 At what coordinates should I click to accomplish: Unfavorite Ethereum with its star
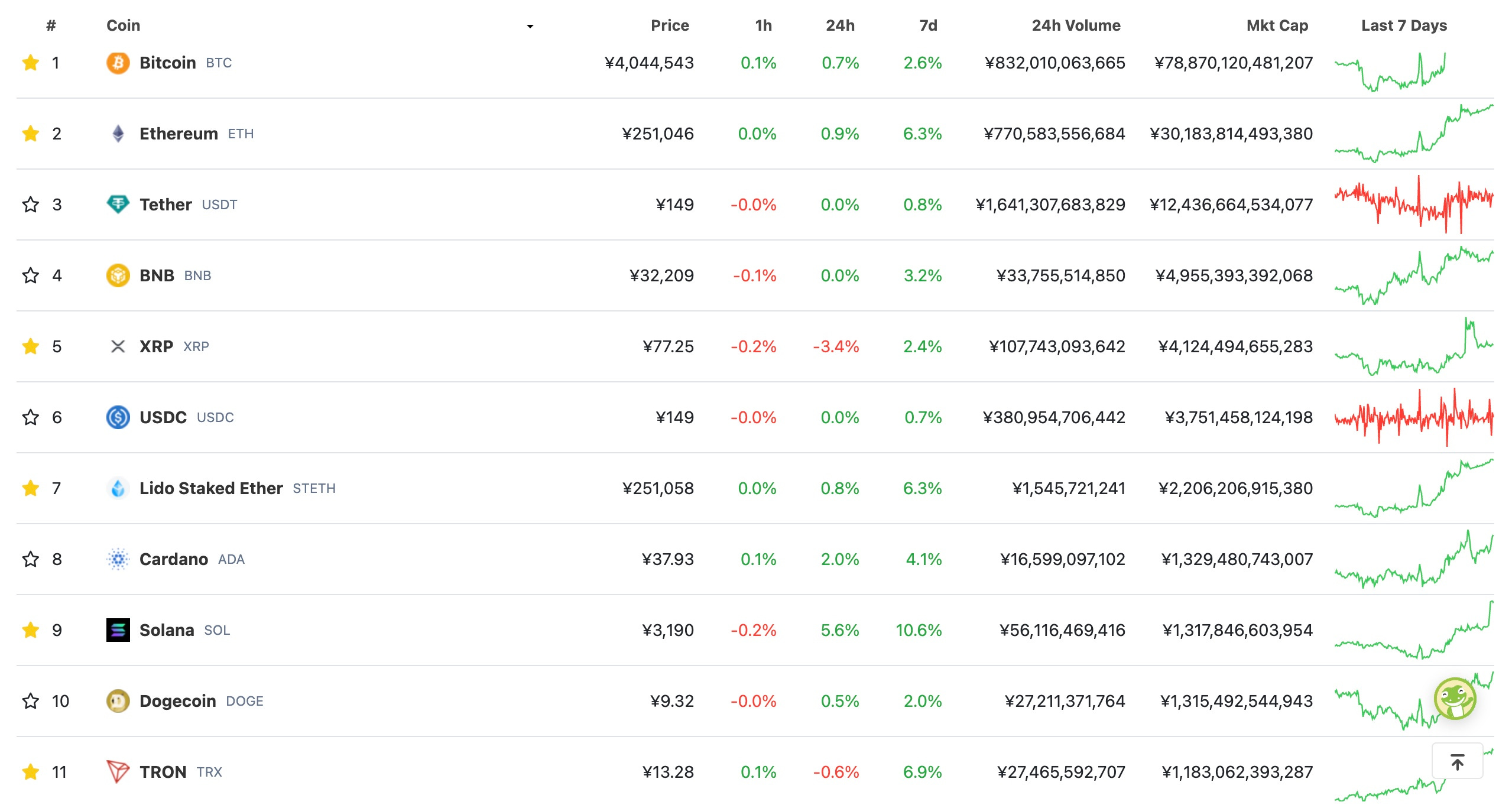31,134
